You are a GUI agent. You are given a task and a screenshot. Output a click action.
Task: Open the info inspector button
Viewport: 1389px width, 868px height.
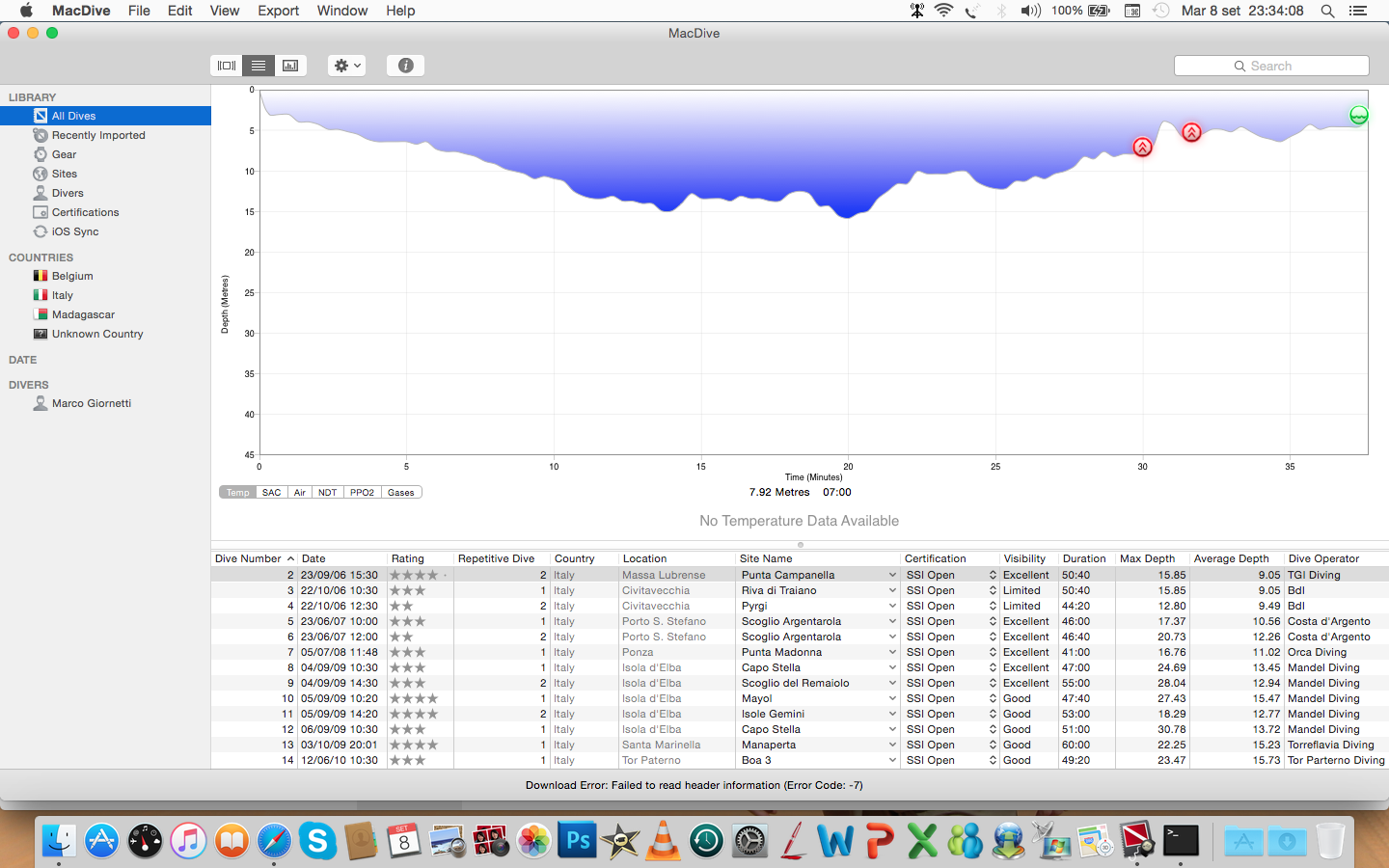pos(405,66)
